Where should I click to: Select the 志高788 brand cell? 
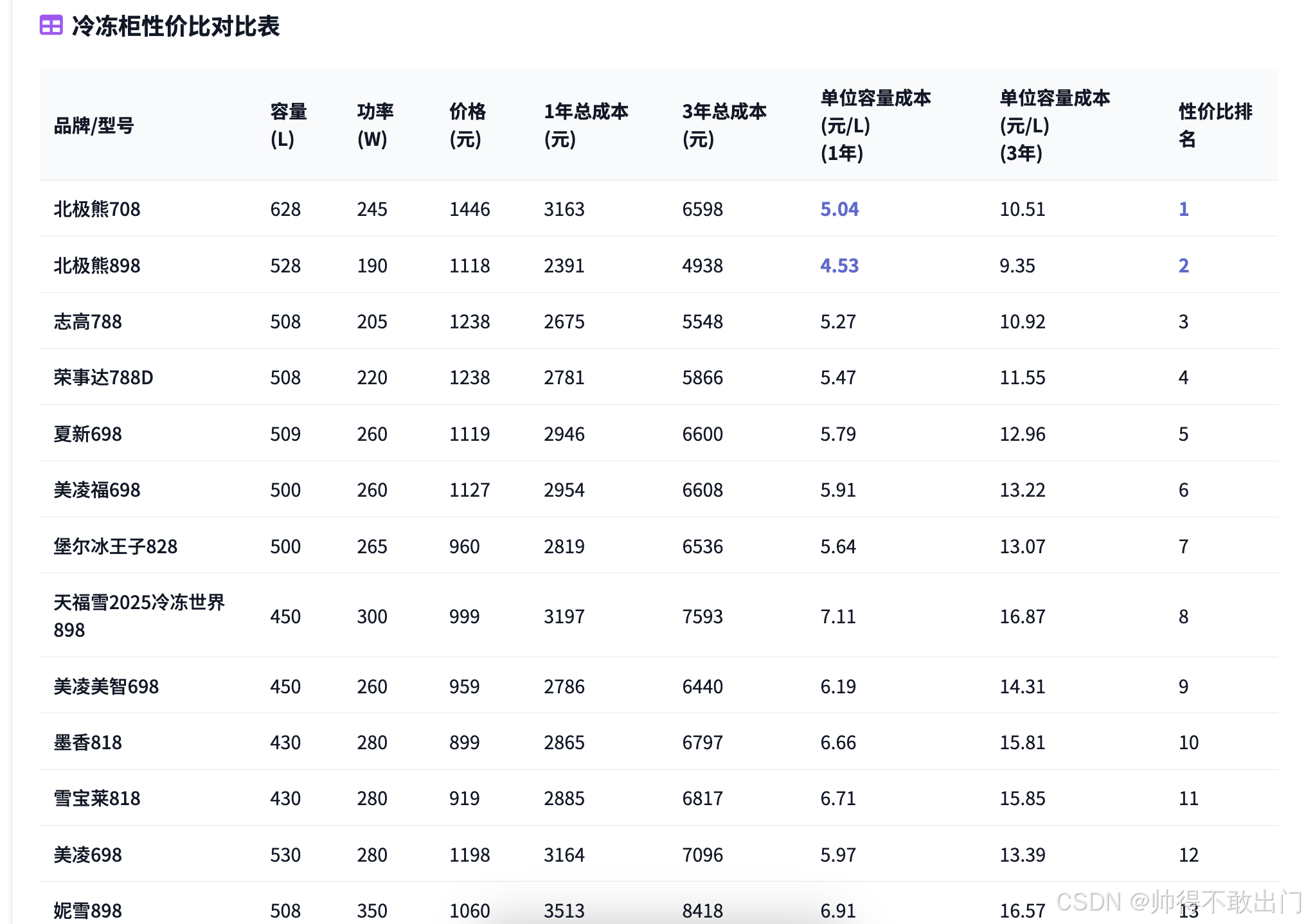pyautogui.click(x=88, y=321)
